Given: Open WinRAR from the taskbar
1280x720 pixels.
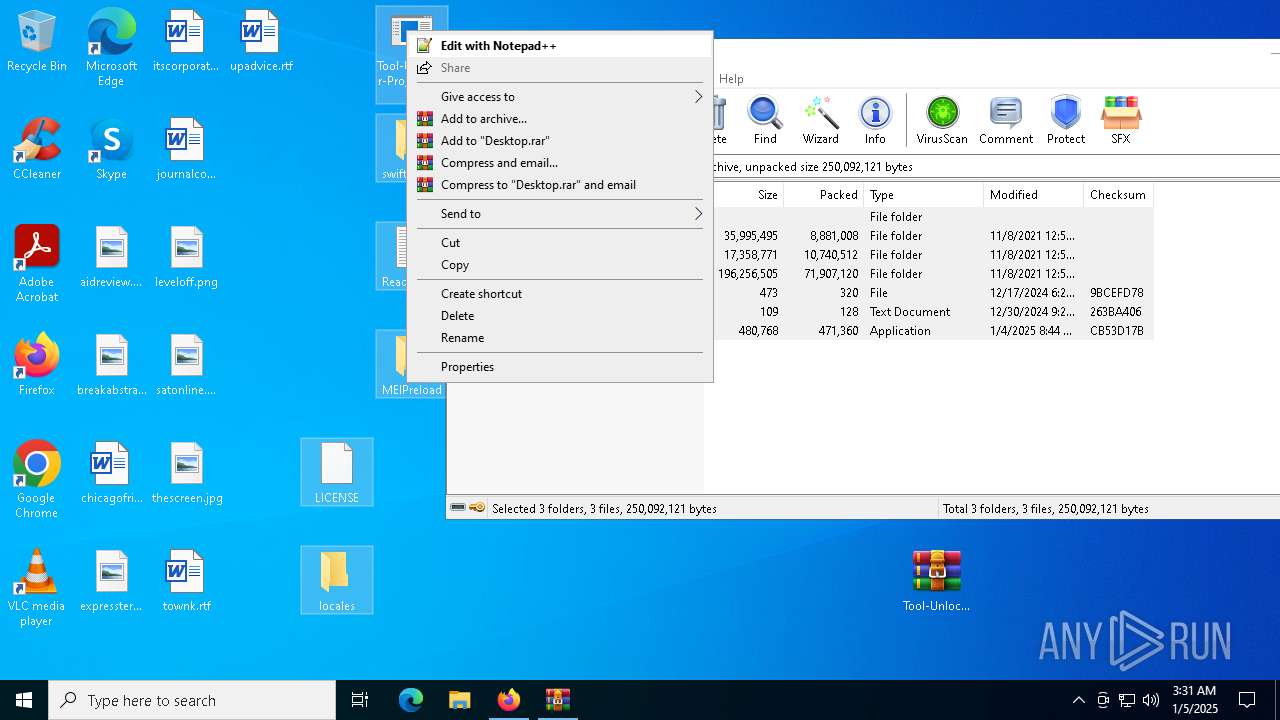Looking at the screenshot, I should tap(558, 700).
